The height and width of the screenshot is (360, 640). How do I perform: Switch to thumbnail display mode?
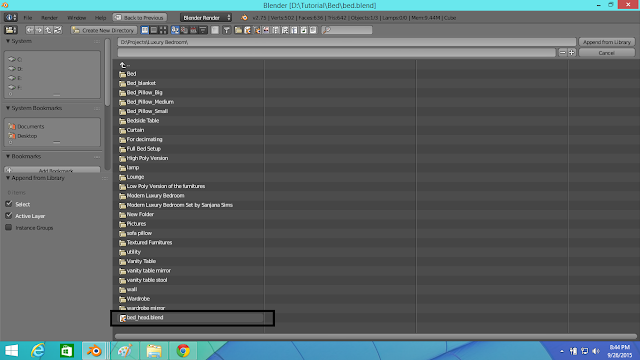[x=163, y=30]
